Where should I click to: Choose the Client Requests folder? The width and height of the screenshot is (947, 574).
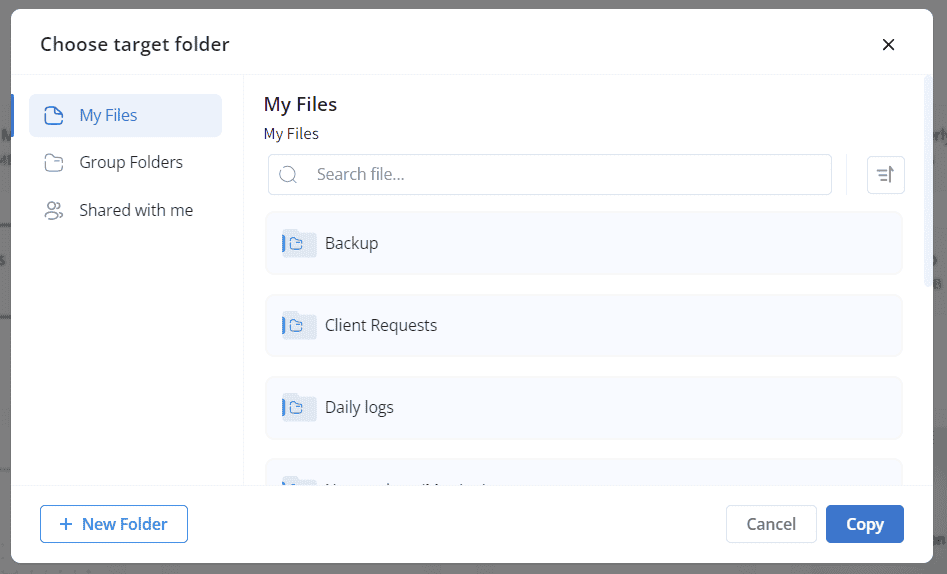[x=583, y=325]
